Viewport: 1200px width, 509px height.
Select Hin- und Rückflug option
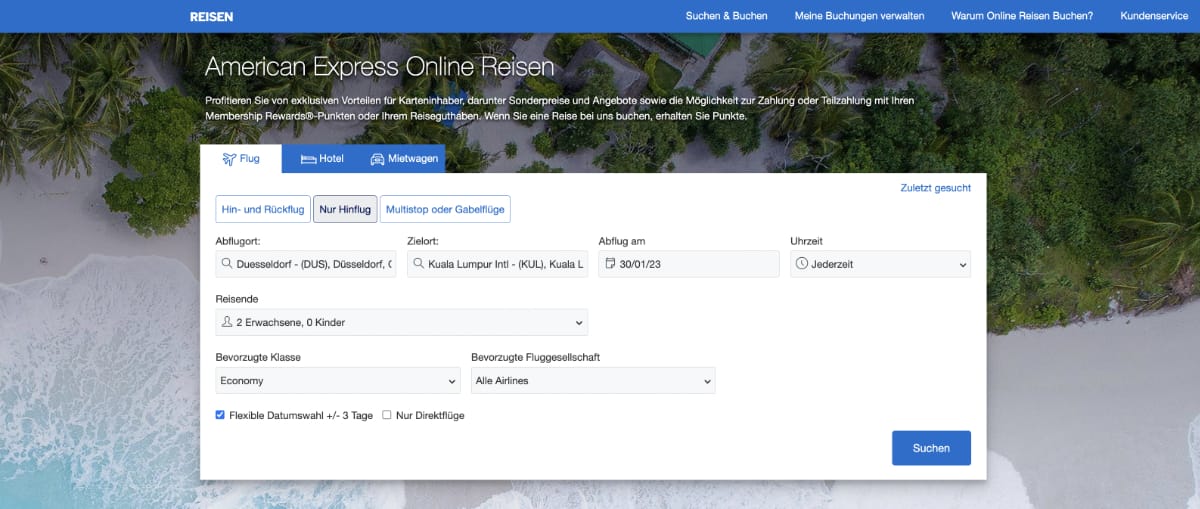[x=263, y=209]
